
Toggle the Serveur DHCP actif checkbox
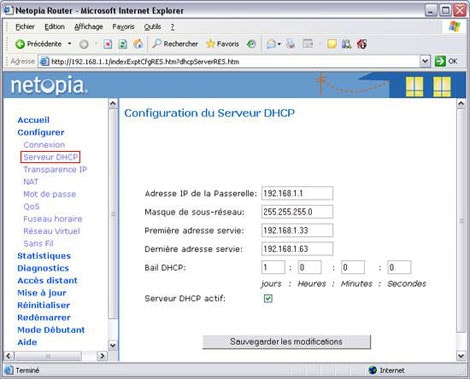(x=268, y=298)
